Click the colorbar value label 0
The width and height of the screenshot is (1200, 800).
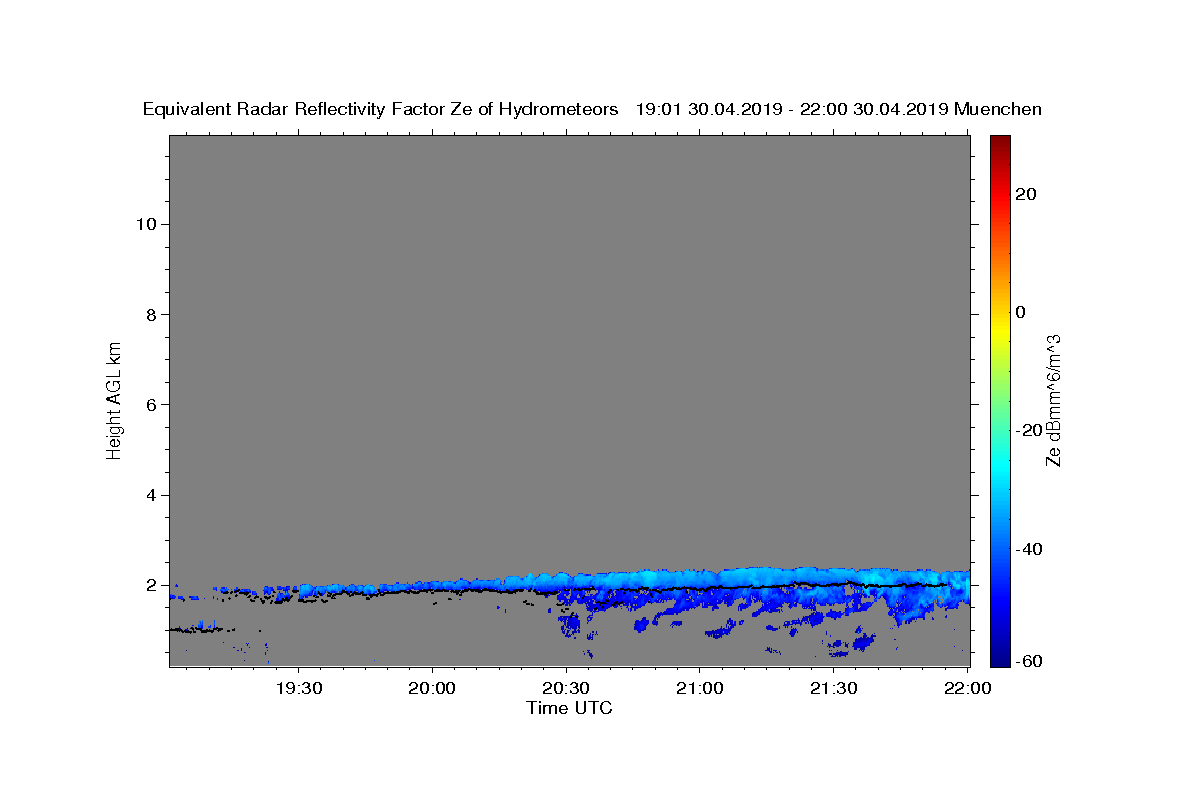point(1021,312)
